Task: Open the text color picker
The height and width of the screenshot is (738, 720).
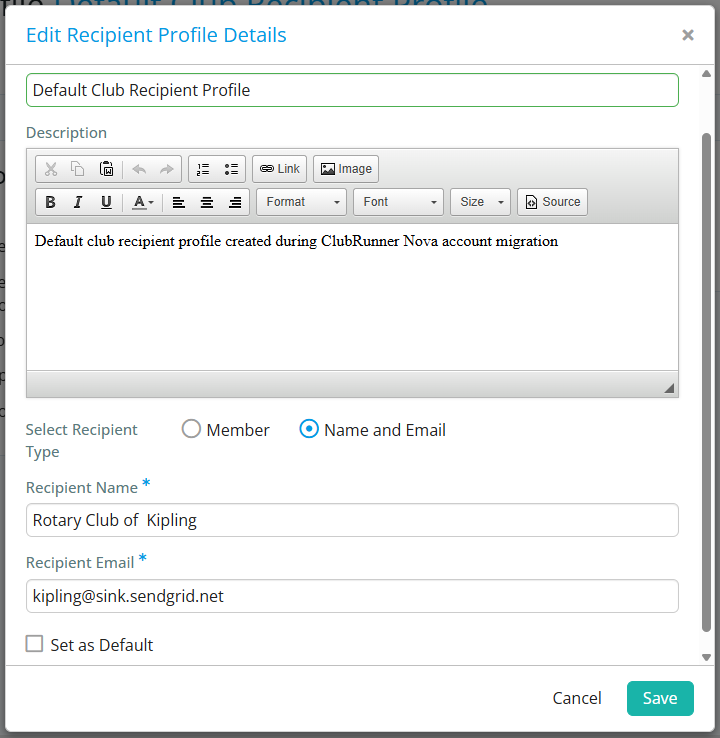Action: coord(143,202)
